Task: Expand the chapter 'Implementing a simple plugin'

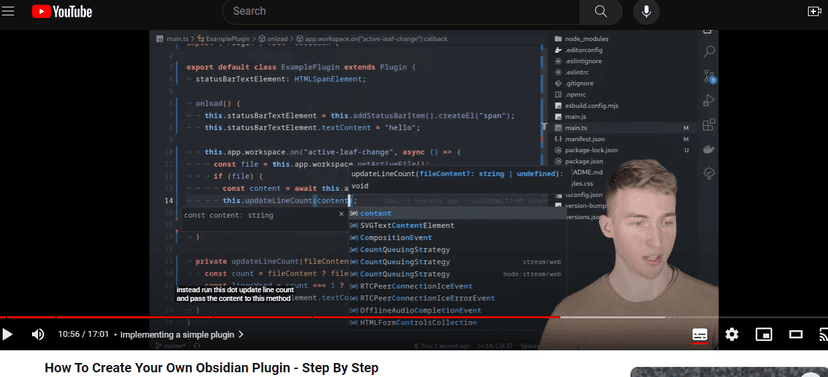Action: coord(182,334)
